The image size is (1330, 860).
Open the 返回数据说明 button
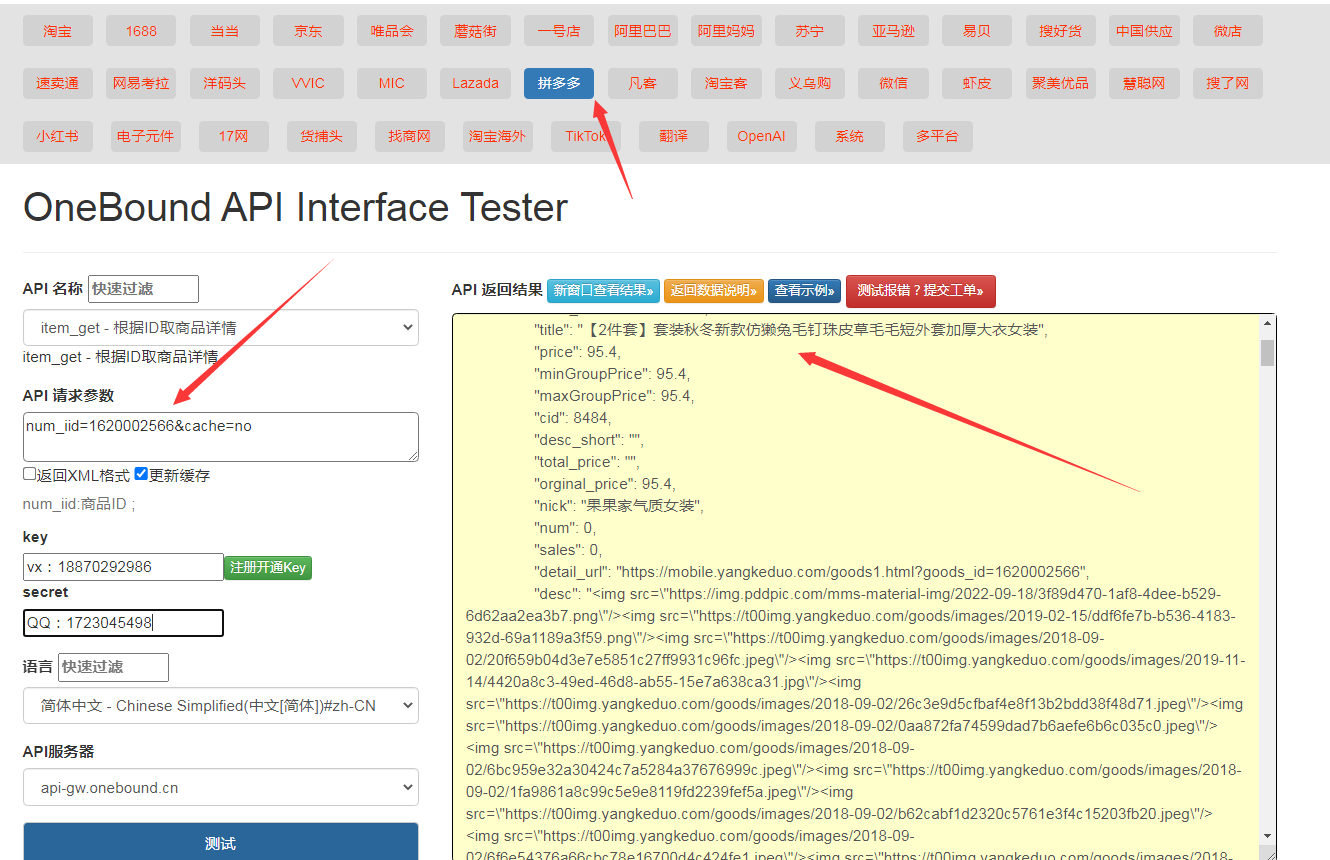pyautogui.click(x=714, y=291)
